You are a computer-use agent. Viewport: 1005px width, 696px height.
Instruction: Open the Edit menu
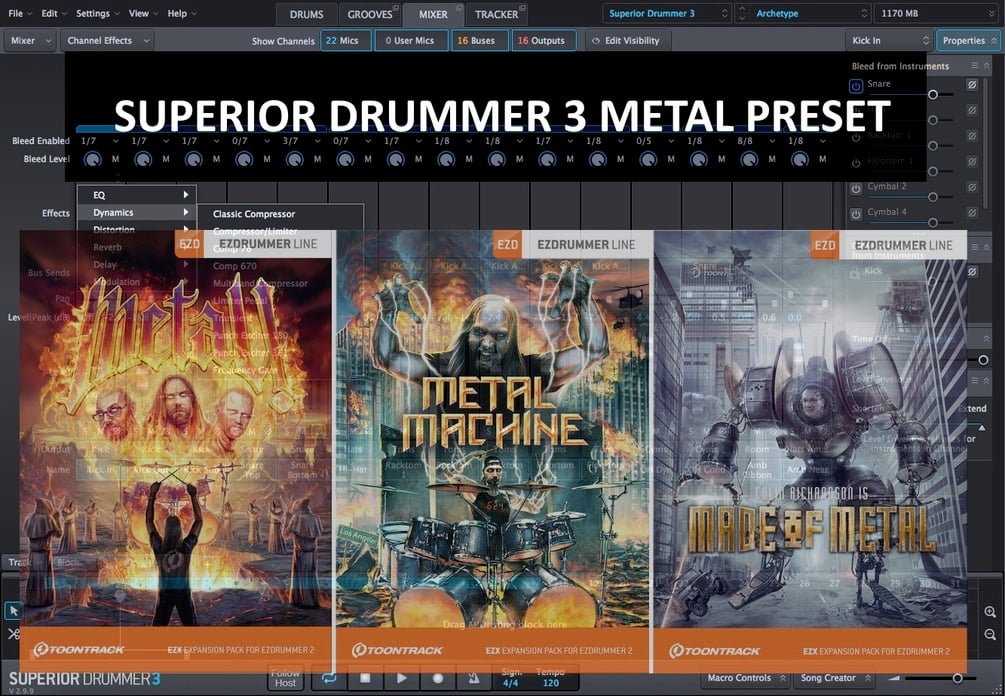54,13
